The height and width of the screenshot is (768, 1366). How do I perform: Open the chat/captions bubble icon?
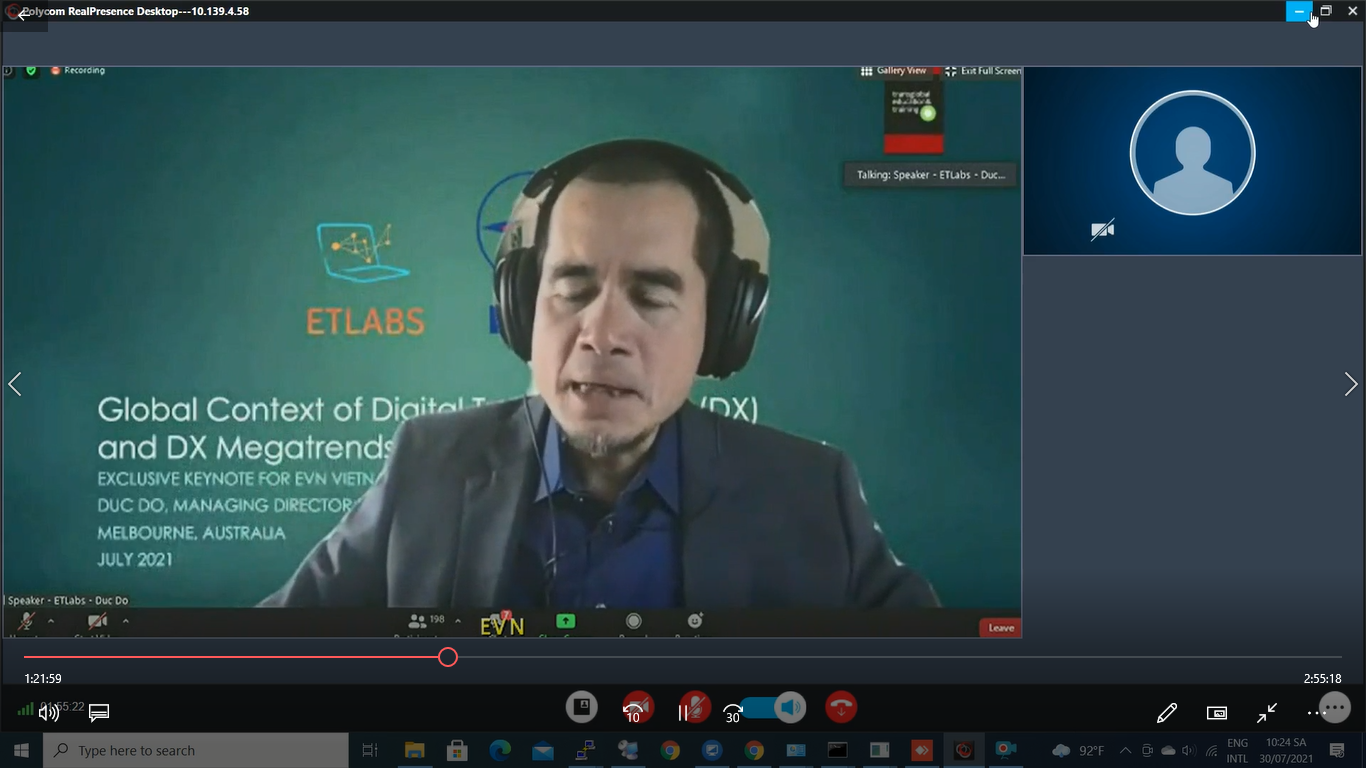pos(99,713)
